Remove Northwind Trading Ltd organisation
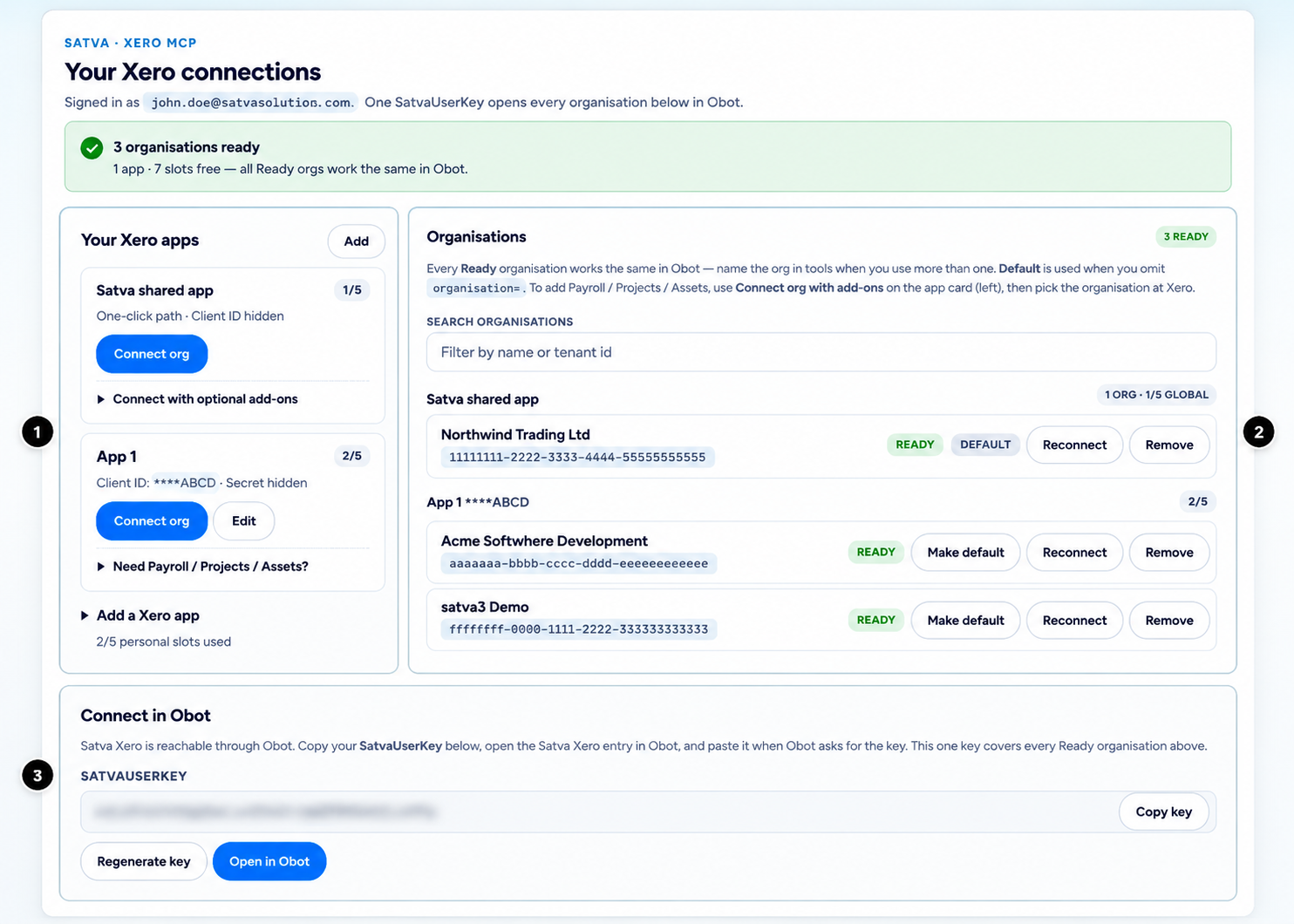The height and width of the screenshot is (924, 1294). (1169, 445)
